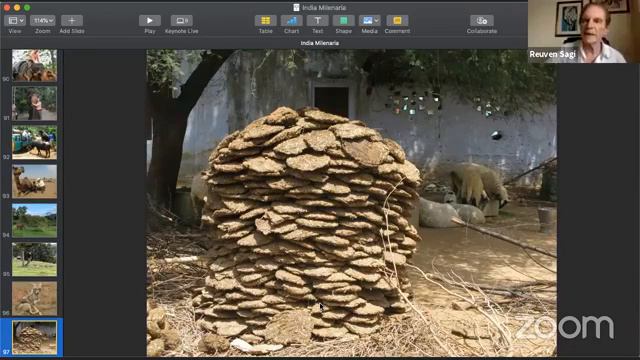
Task: Click the dung cake pile slide image
Action: pos(351,203)
